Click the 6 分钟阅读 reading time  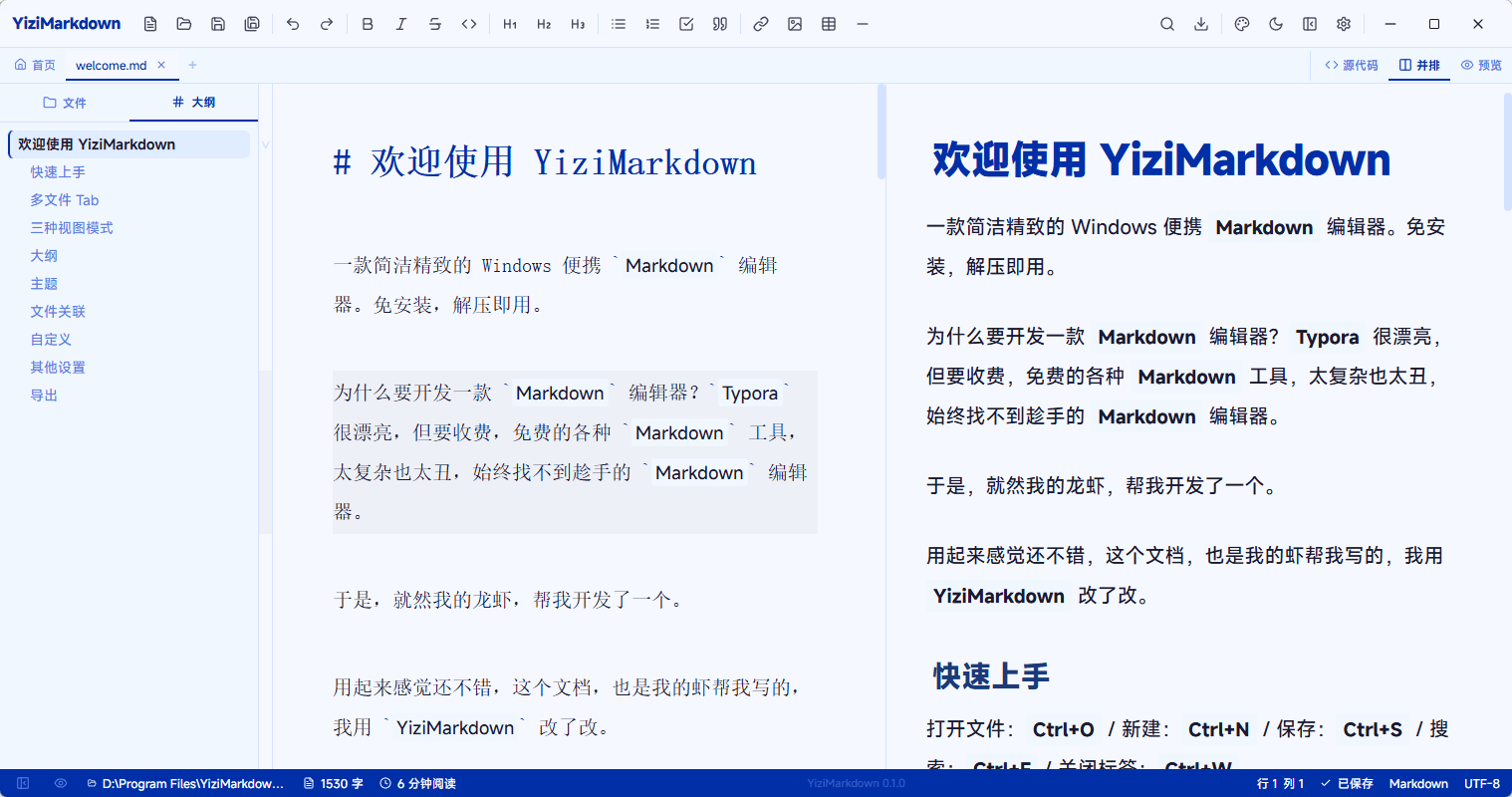(418, 783)
